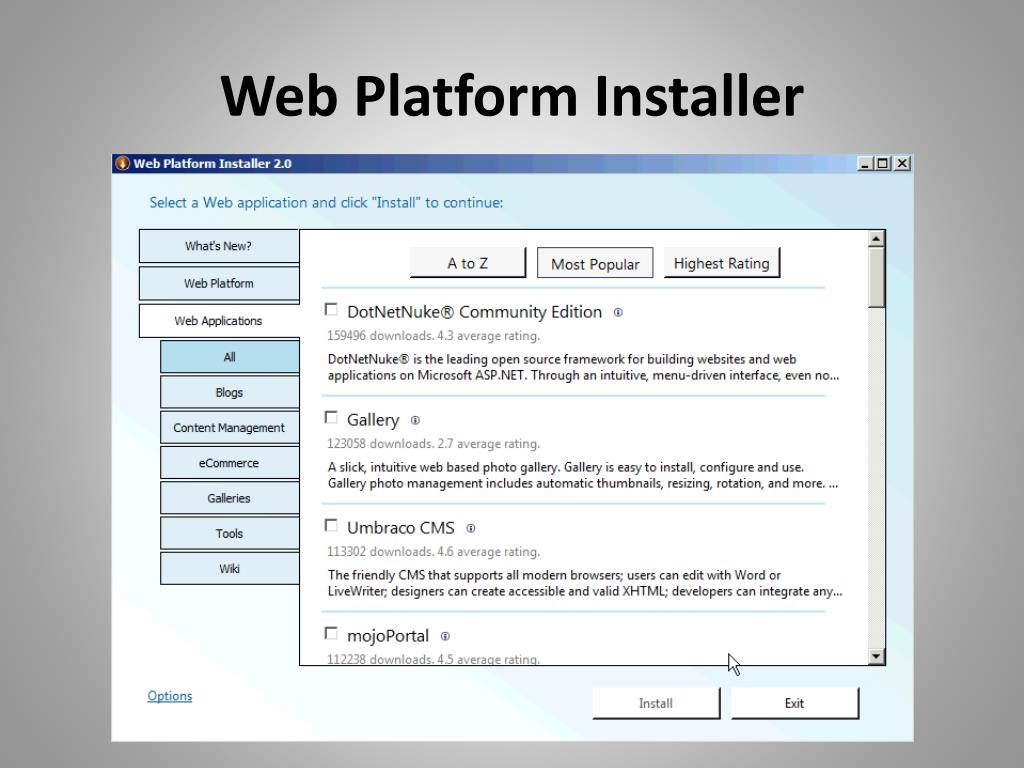Click the scrollbar up arrow
Screen dimensions: 1024x768
click(x=876, y=239)
